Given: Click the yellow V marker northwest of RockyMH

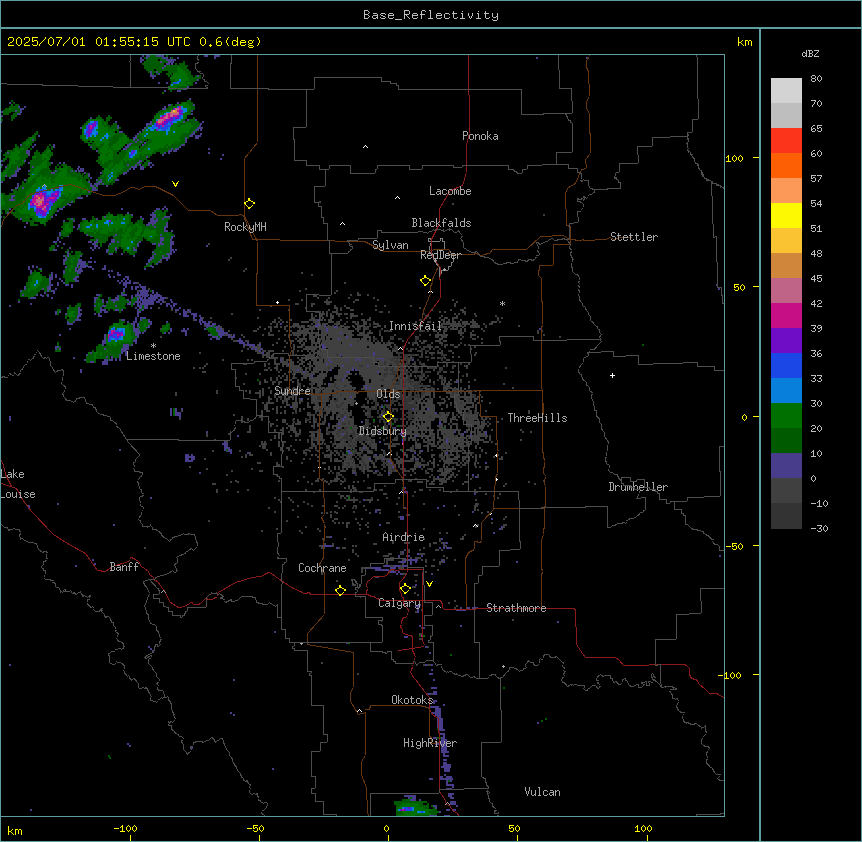Looking at the screenshot, I should 175,184.
